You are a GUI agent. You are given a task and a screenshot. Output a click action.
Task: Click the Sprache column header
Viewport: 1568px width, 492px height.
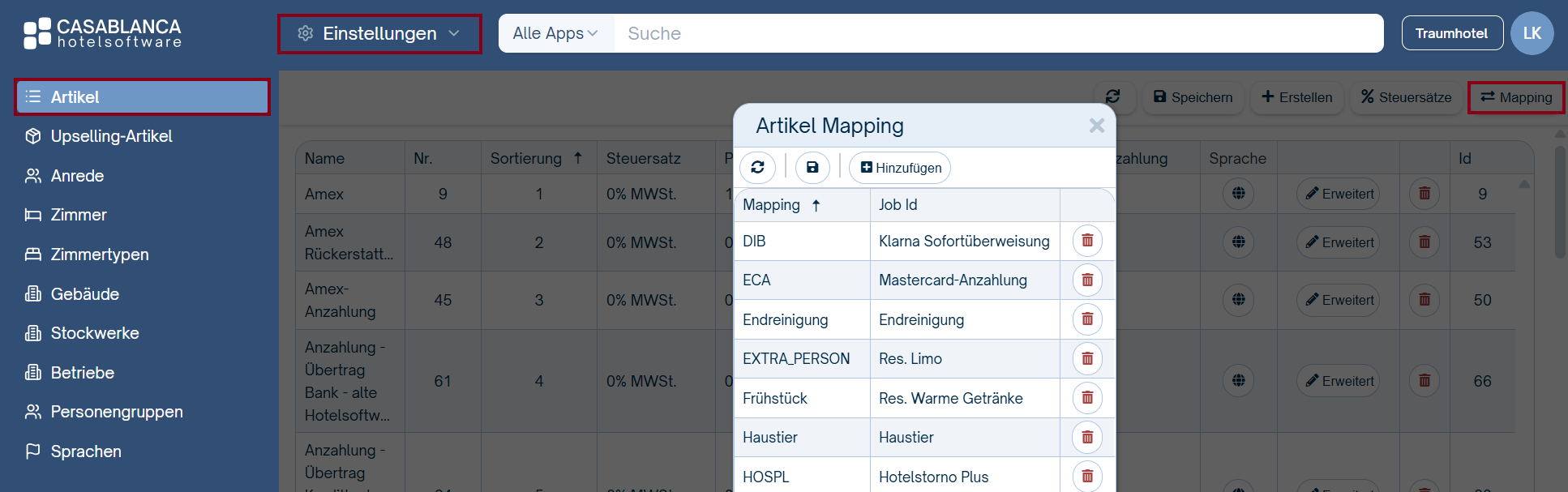click(1238, 158)
